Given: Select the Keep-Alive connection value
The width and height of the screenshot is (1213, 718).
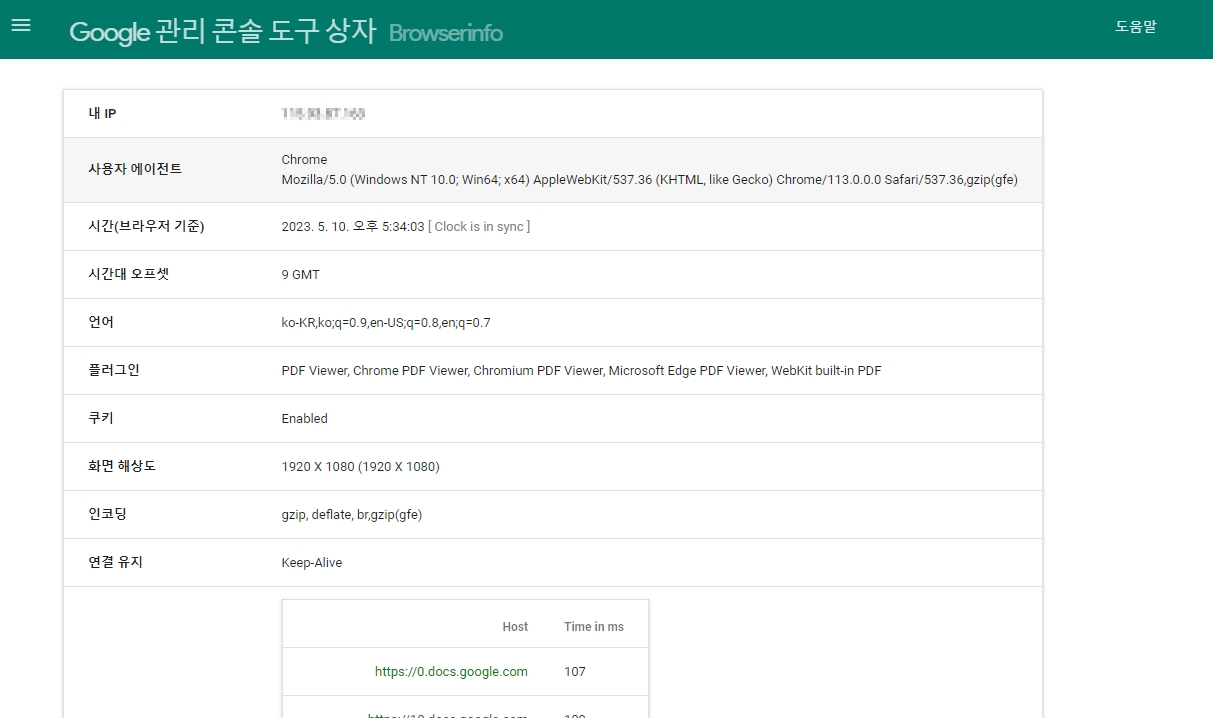Looking at the screenshot, I should pyautogui.click(x=312, y=563).
